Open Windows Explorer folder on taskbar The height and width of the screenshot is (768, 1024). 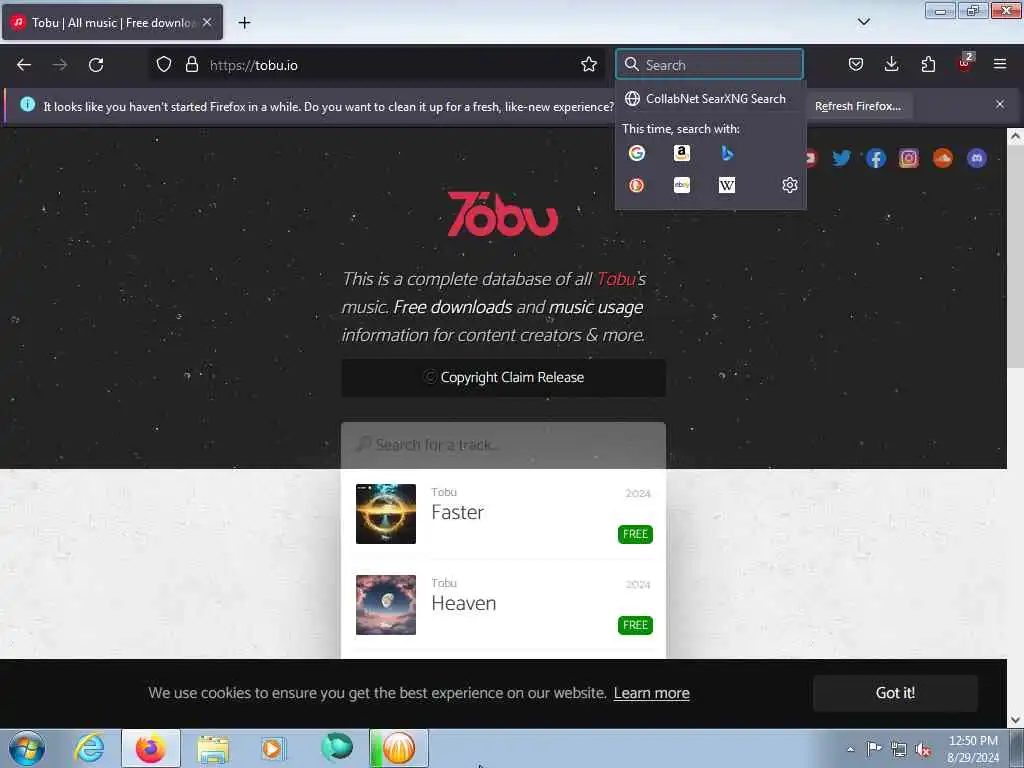coord(213,748)
